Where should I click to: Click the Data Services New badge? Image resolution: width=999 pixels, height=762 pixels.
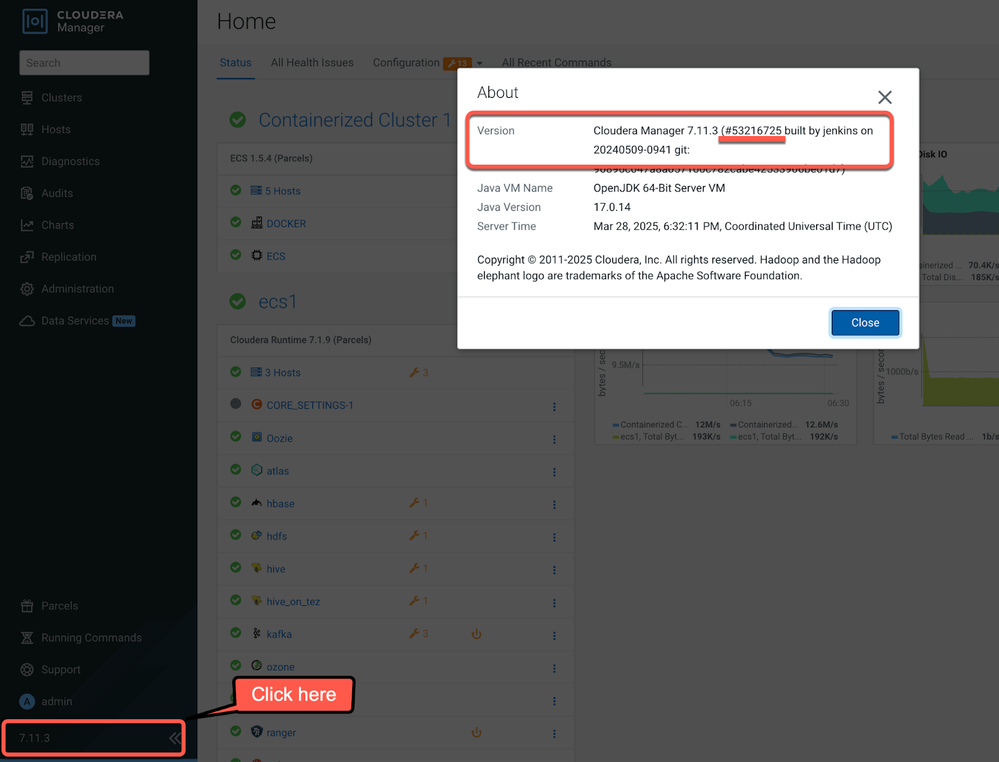click(x=124, y=320)
